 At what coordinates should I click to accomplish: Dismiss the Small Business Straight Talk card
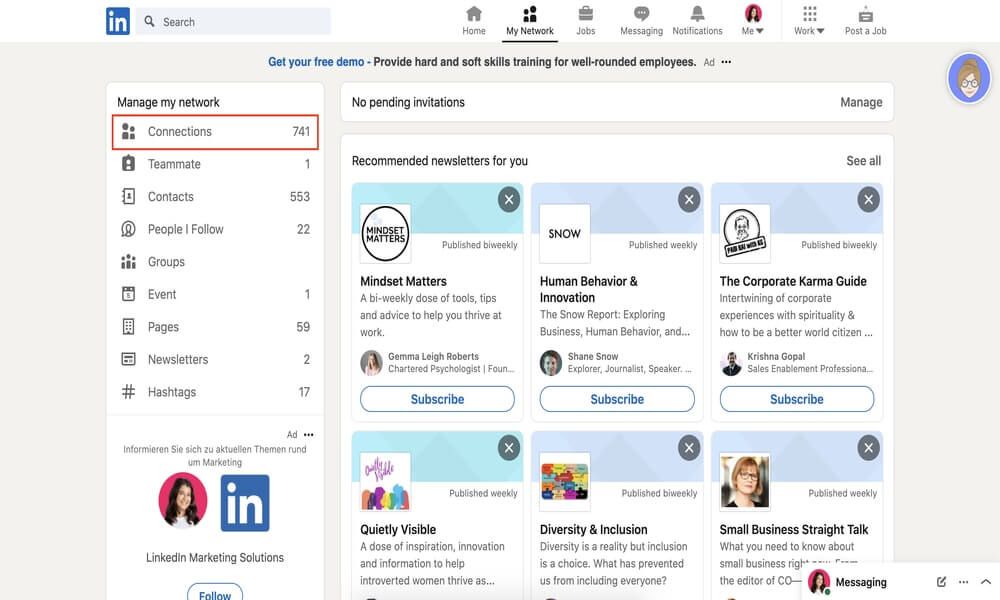pos(869,448)
